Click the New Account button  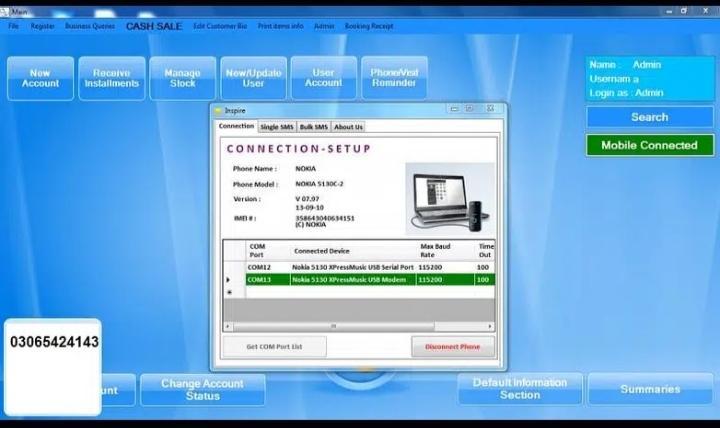point(40,78)
